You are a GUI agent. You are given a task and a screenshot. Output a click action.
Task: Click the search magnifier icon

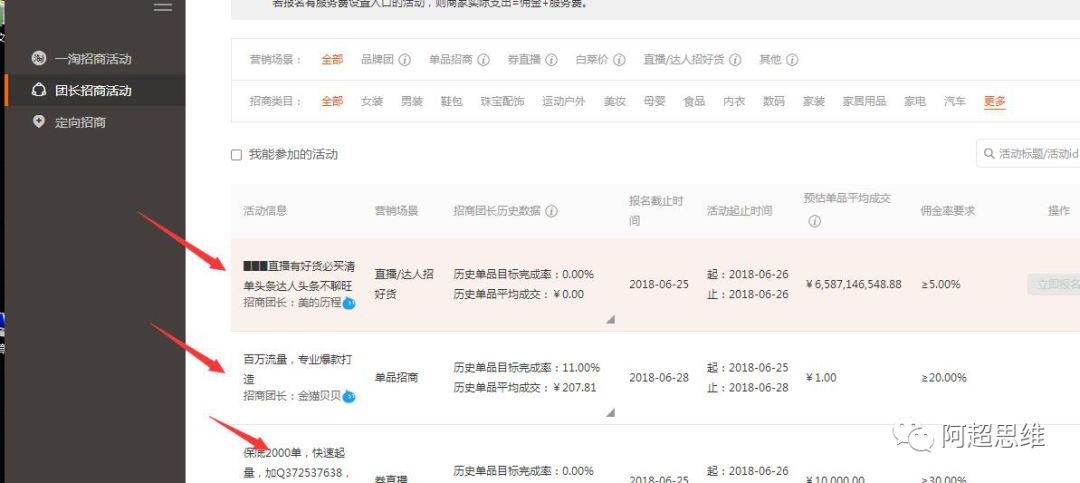(x=989, y=154)
